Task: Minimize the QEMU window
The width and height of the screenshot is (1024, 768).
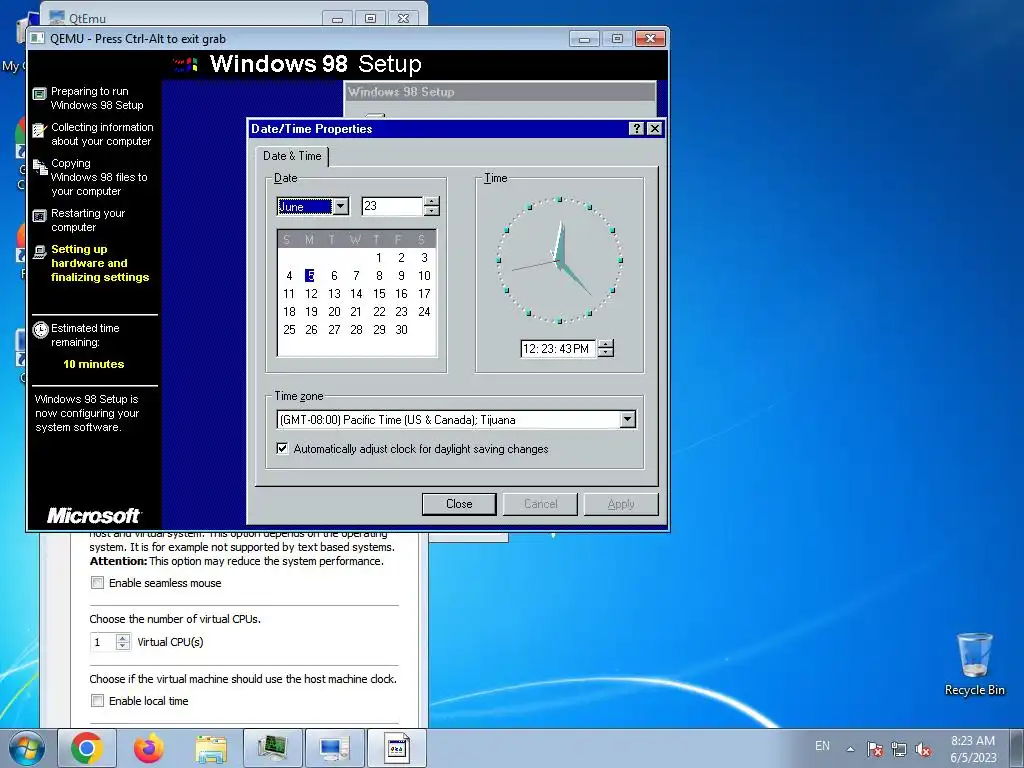Action: tap(584, 39)
